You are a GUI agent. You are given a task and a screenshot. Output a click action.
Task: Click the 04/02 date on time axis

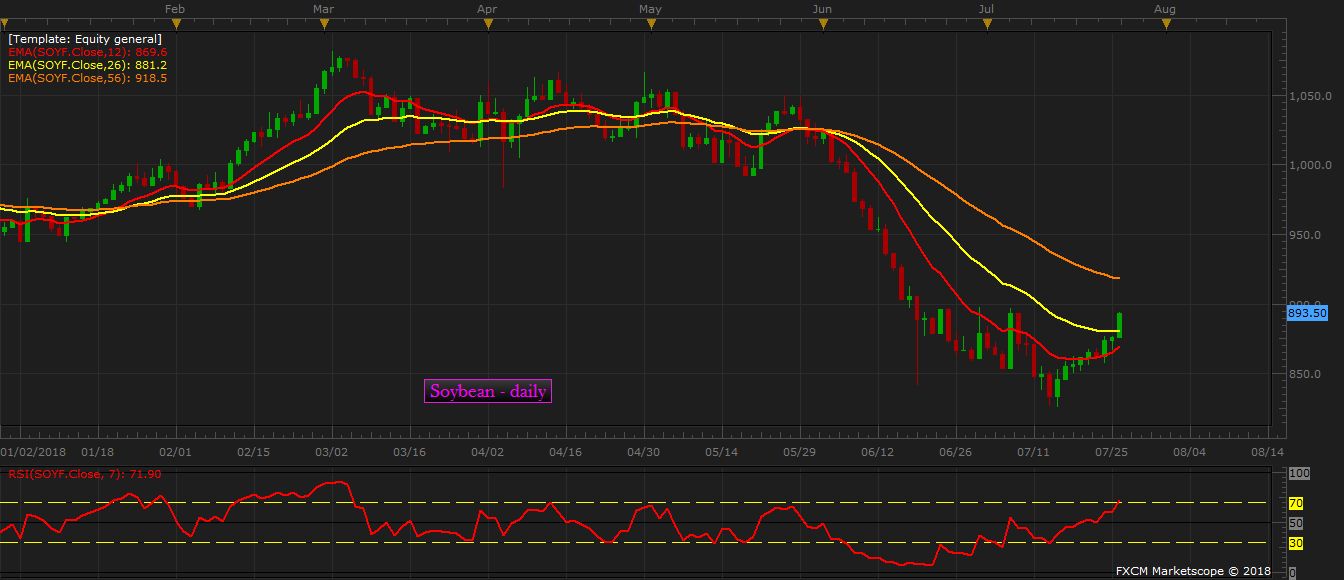click(488, 451)
